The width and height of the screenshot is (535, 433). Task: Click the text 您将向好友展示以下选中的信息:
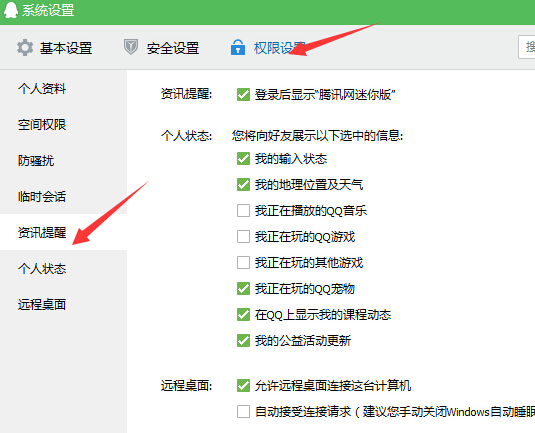click(x=317, y=135)
